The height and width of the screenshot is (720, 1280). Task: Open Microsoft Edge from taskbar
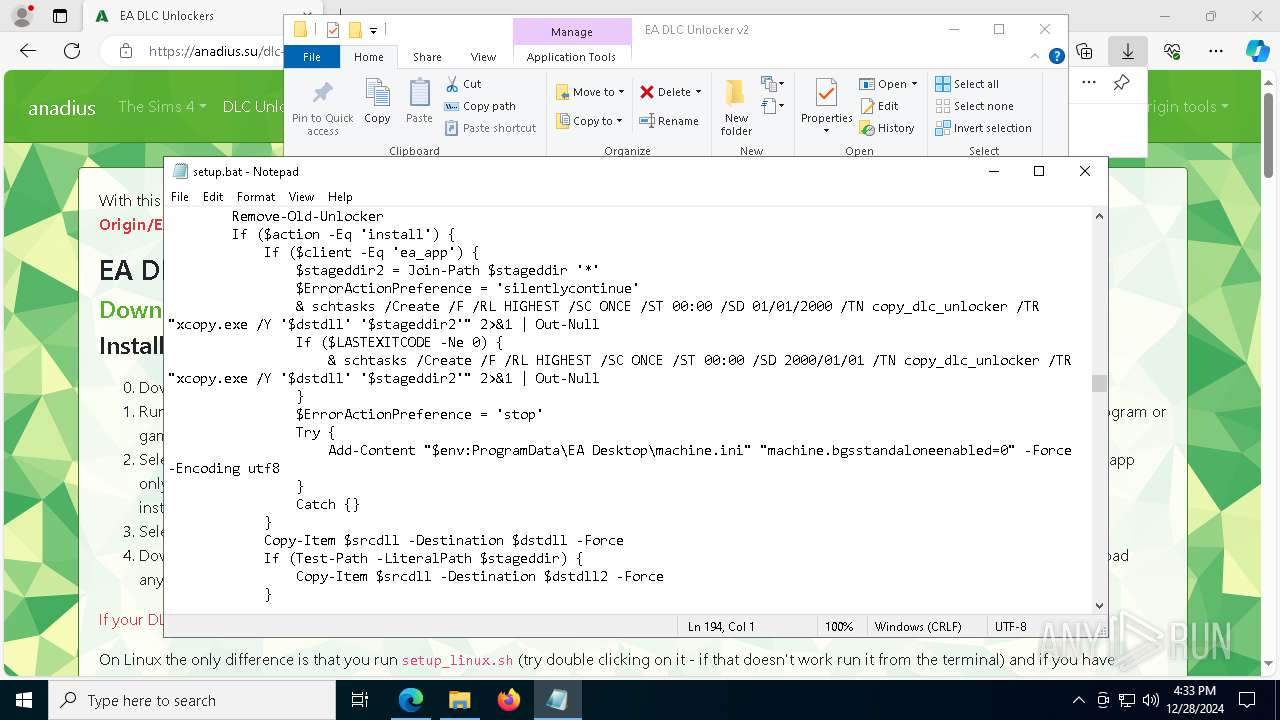coord(411,700)
